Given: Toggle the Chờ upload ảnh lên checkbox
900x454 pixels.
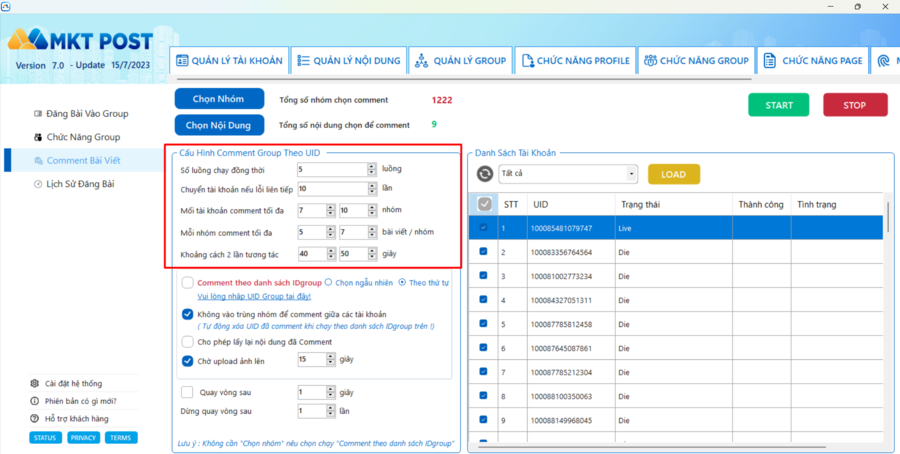Looking at the screenshot, I should [x=188, y=361].
